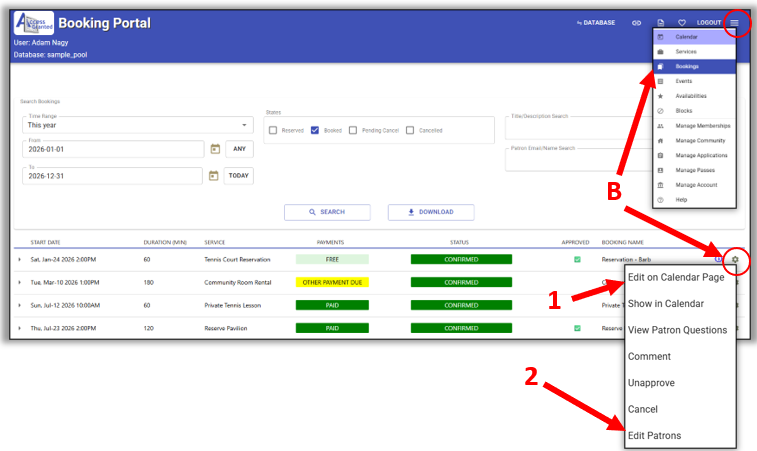Open the hamburger menu icon

tap(735, 22)
